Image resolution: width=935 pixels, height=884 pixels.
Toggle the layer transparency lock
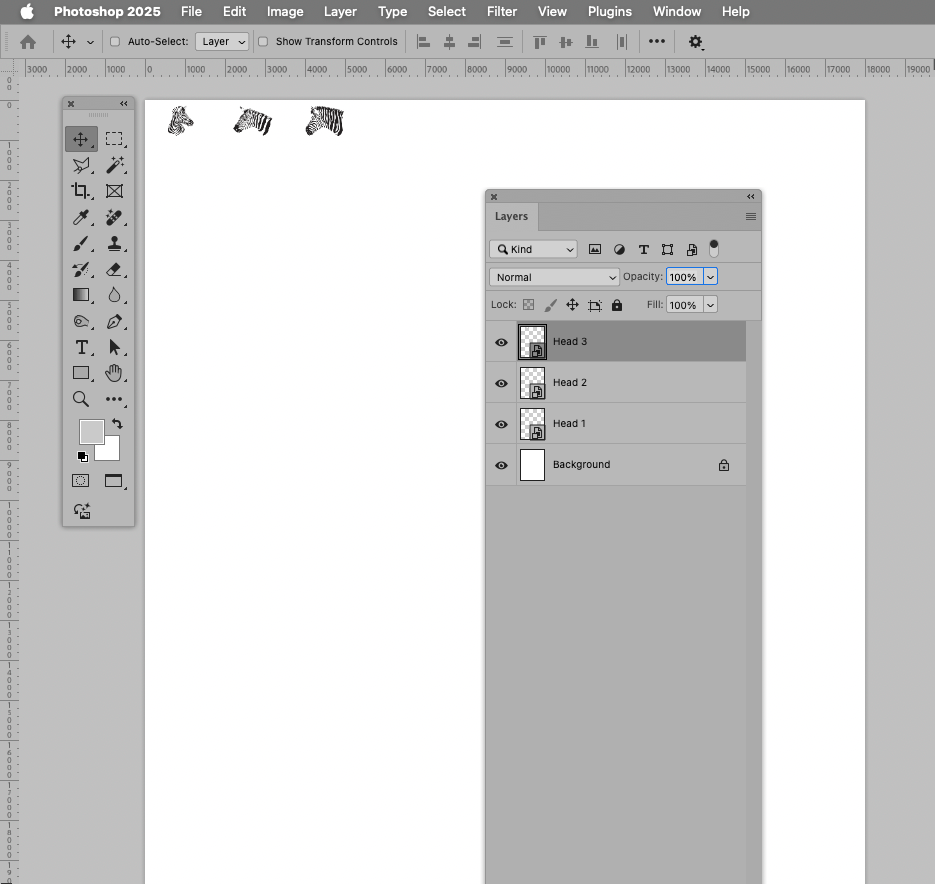[x=528, y=305]
